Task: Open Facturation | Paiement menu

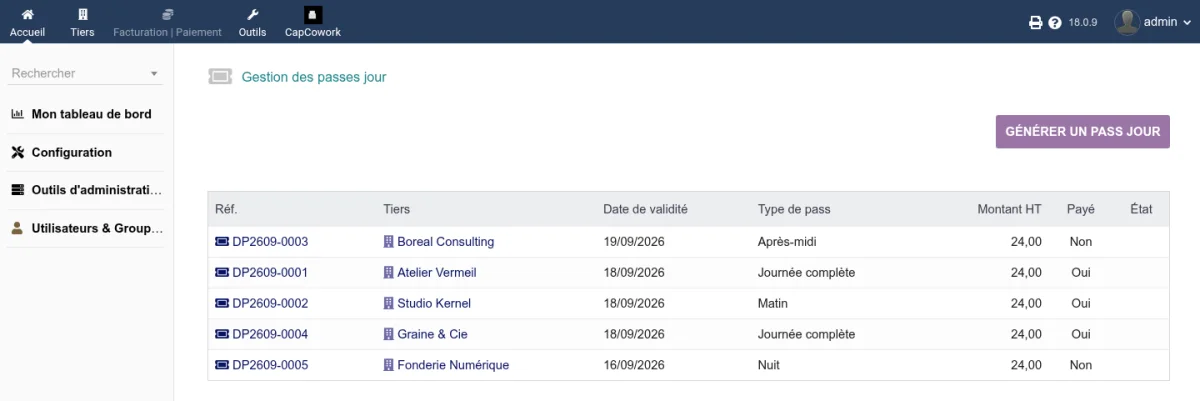Action: pos(167,22)
